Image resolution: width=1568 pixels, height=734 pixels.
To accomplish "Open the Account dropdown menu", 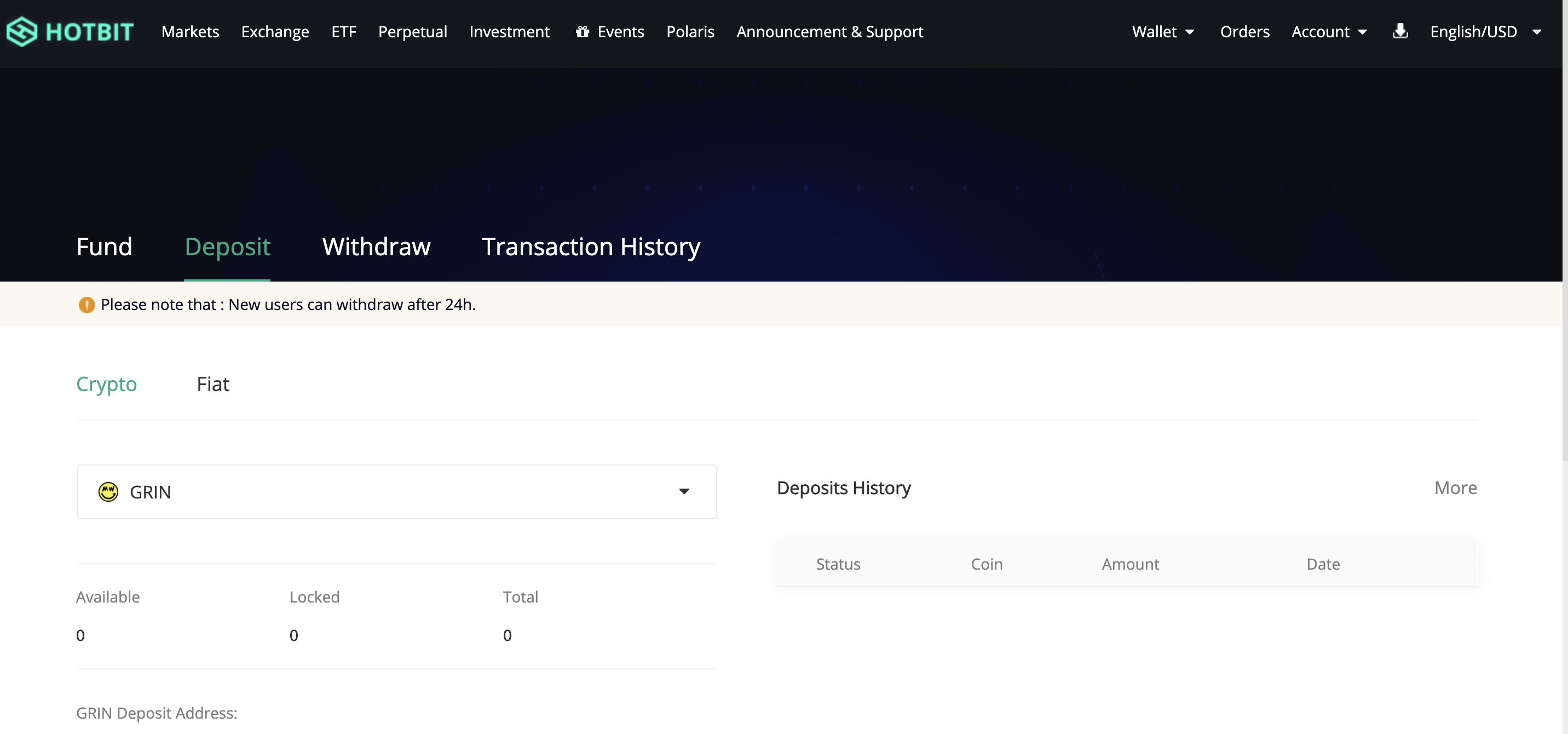I will pyautogui.click(x=1329, y=32).
